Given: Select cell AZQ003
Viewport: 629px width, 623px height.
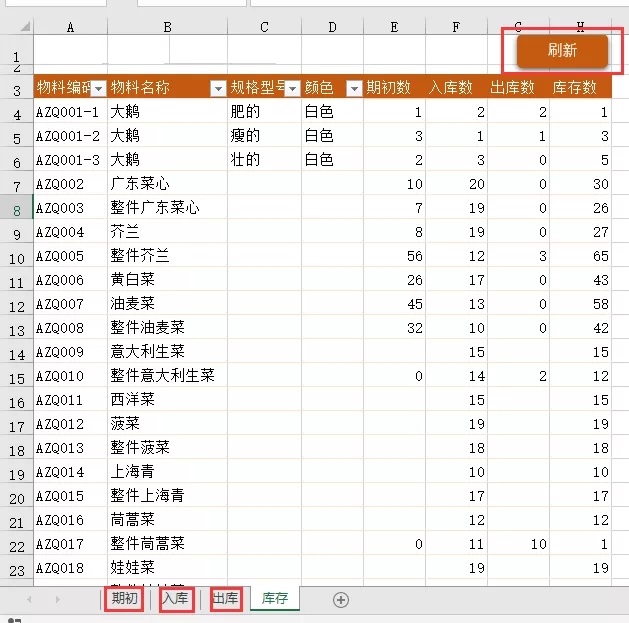Looking at the screenshot, I should (x=71, y=207).
